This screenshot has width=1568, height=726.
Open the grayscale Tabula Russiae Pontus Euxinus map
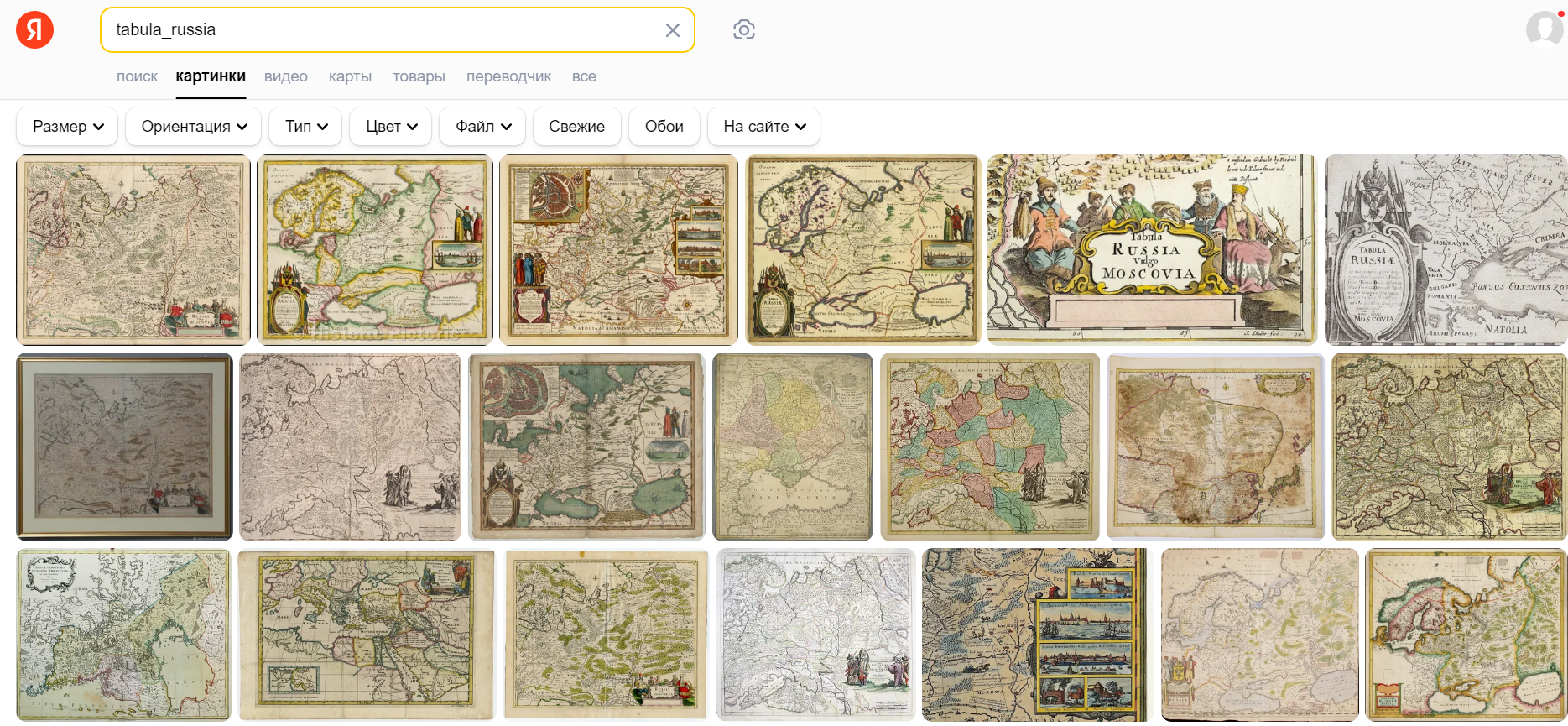(x=1446, y=249)
